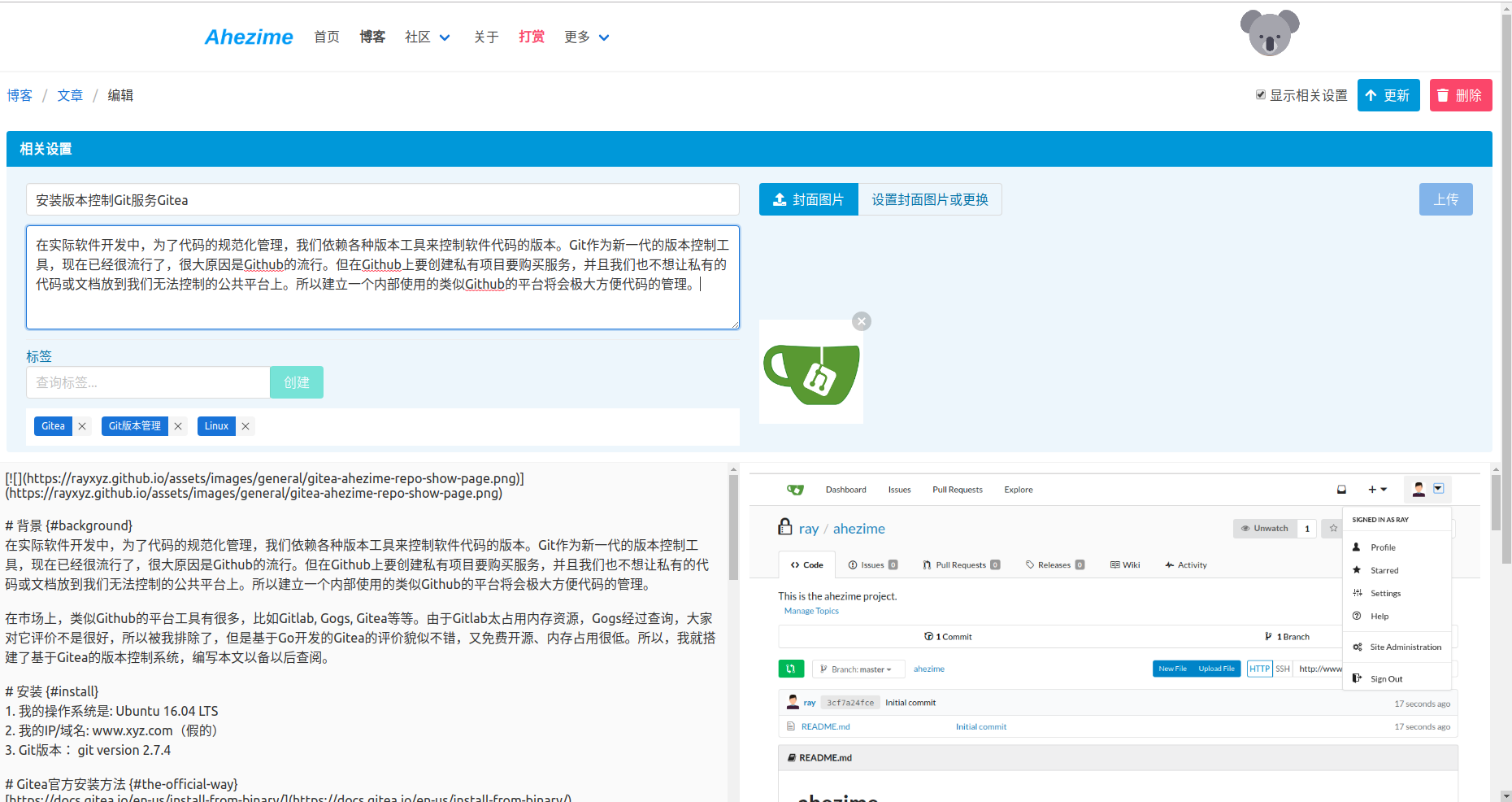This screenshot has width=1512, height=802.
Task: Remove the Gitea tag
Action: click(82, 426)
